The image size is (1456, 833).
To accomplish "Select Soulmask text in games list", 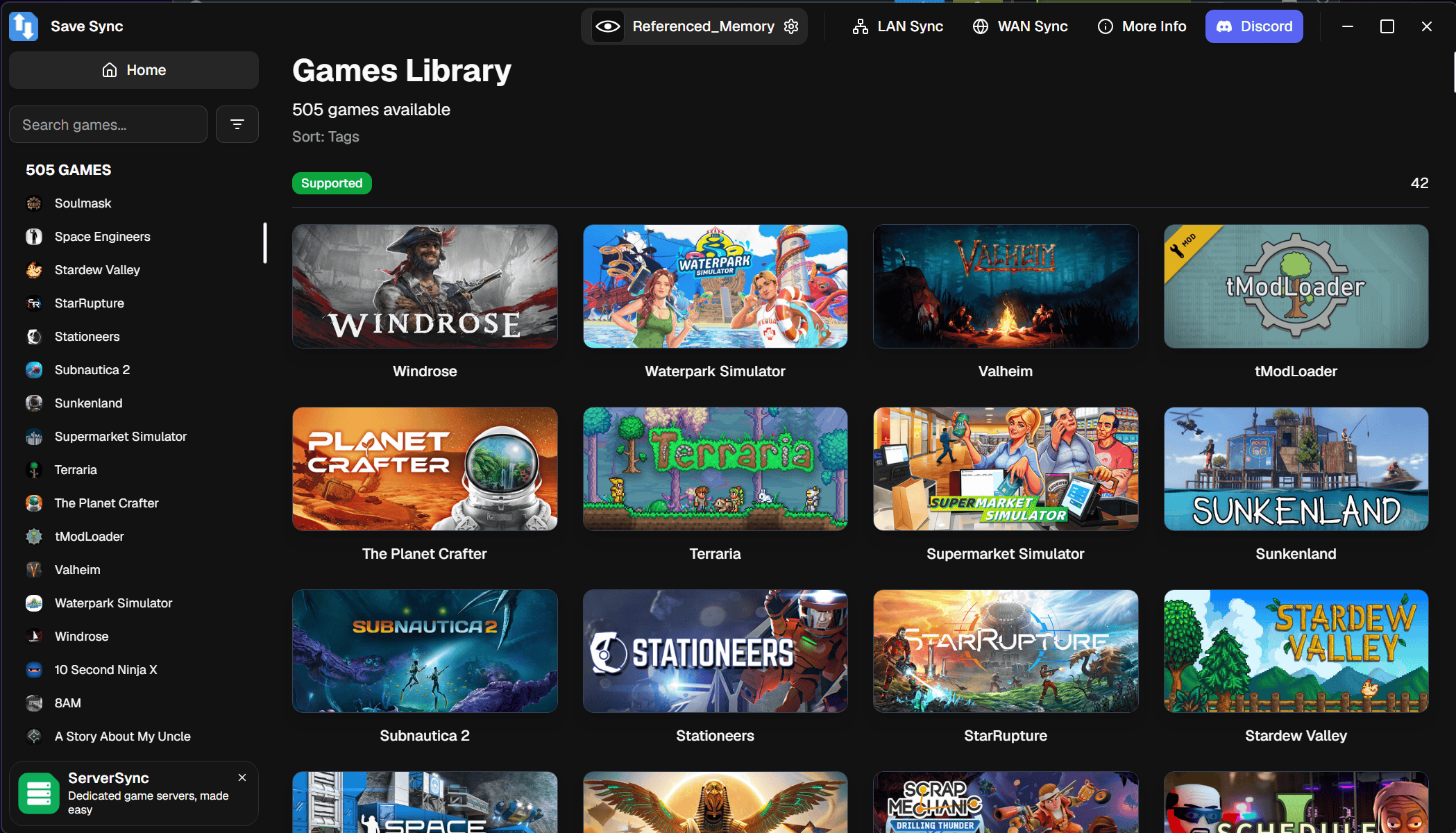I will 83,203.
